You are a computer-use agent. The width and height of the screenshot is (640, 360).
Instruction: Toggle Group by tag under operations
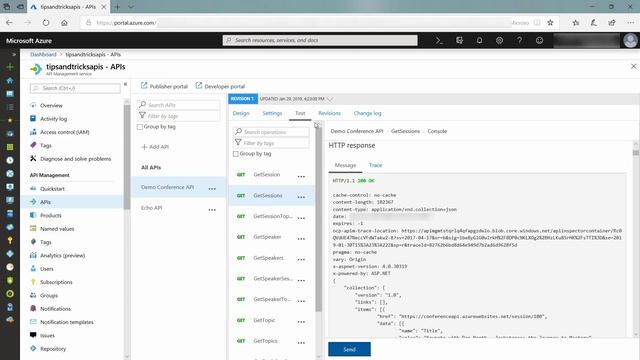(x=236, y=154)
